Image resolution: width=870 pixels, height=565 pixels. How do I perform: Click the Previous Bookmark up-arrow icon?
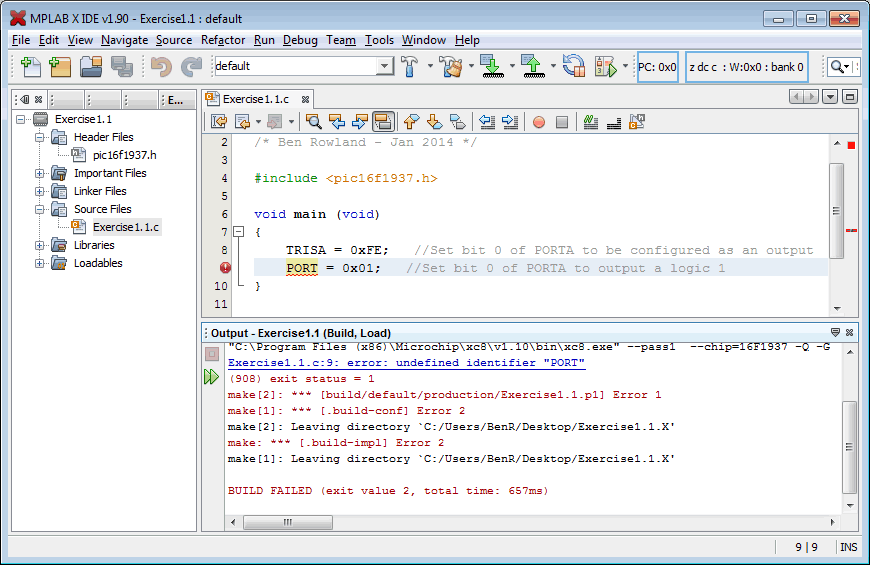(x=411, y=122)
